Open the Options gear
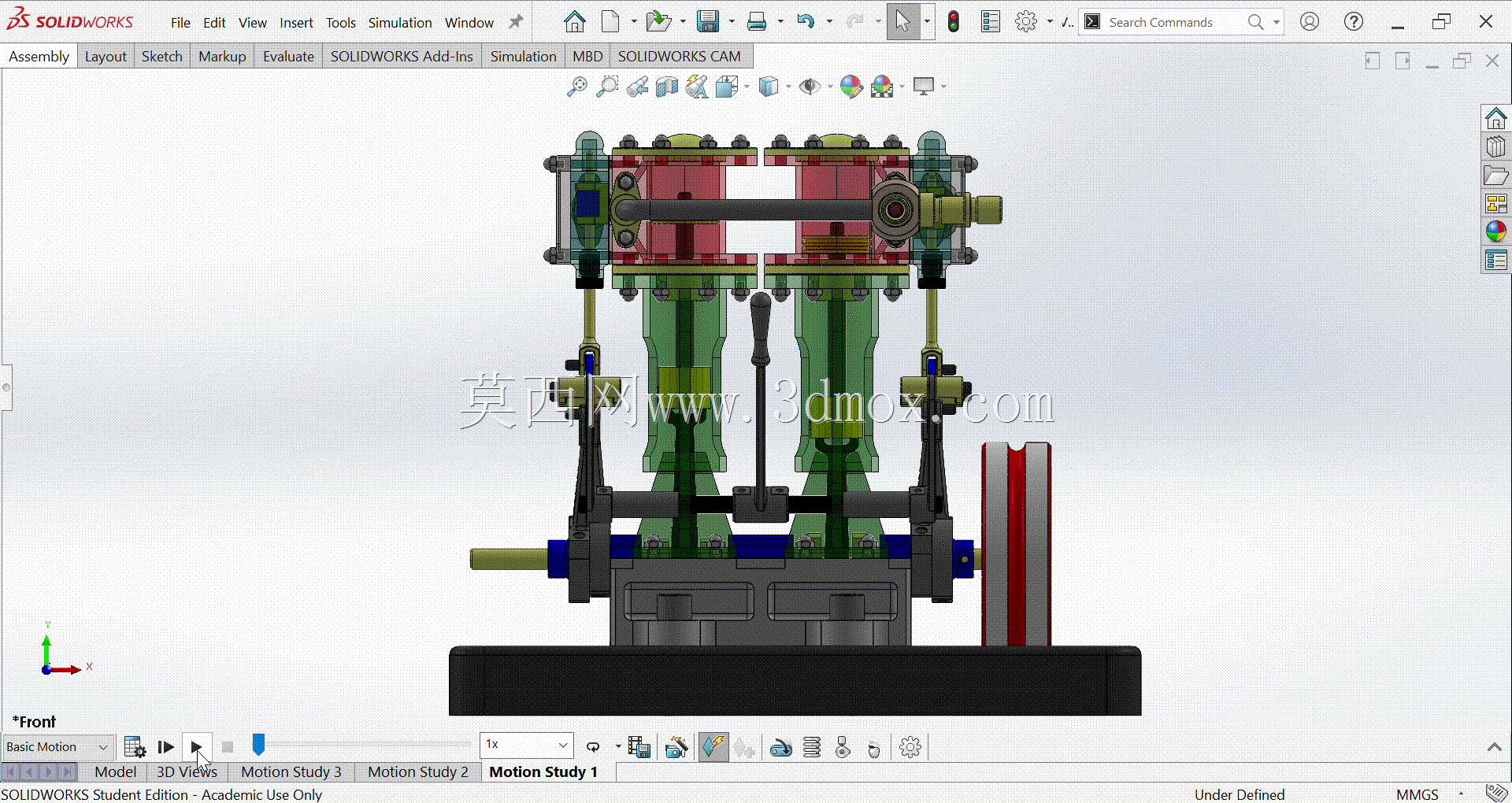This screenshot has height=803, width=1512. pyautogui.click(x=1026, y=22)
